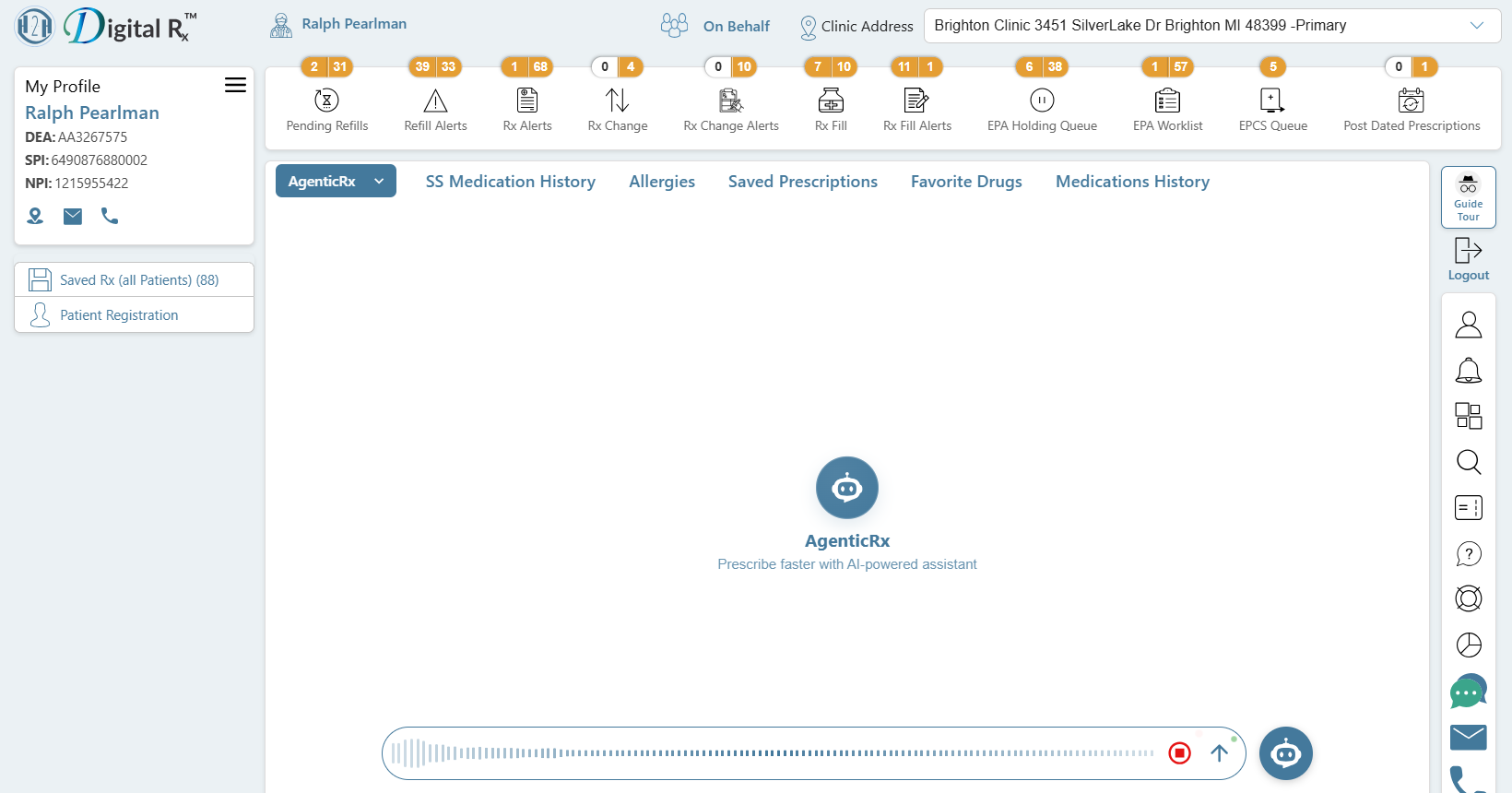Open Saved Prescriptions tab
The width and height of the screenshot is (1512, 793).
[803, 182]
